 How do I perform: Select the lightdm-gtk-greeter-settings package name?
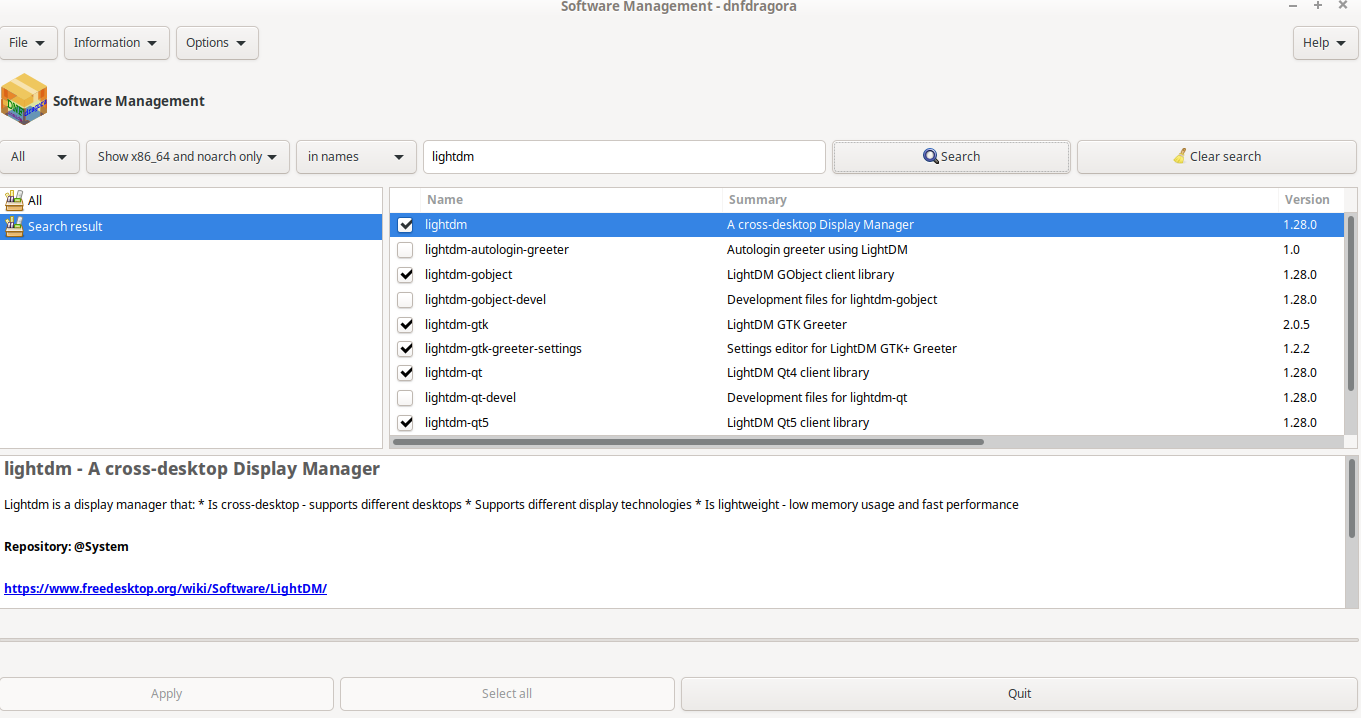[x=503, y=349]
